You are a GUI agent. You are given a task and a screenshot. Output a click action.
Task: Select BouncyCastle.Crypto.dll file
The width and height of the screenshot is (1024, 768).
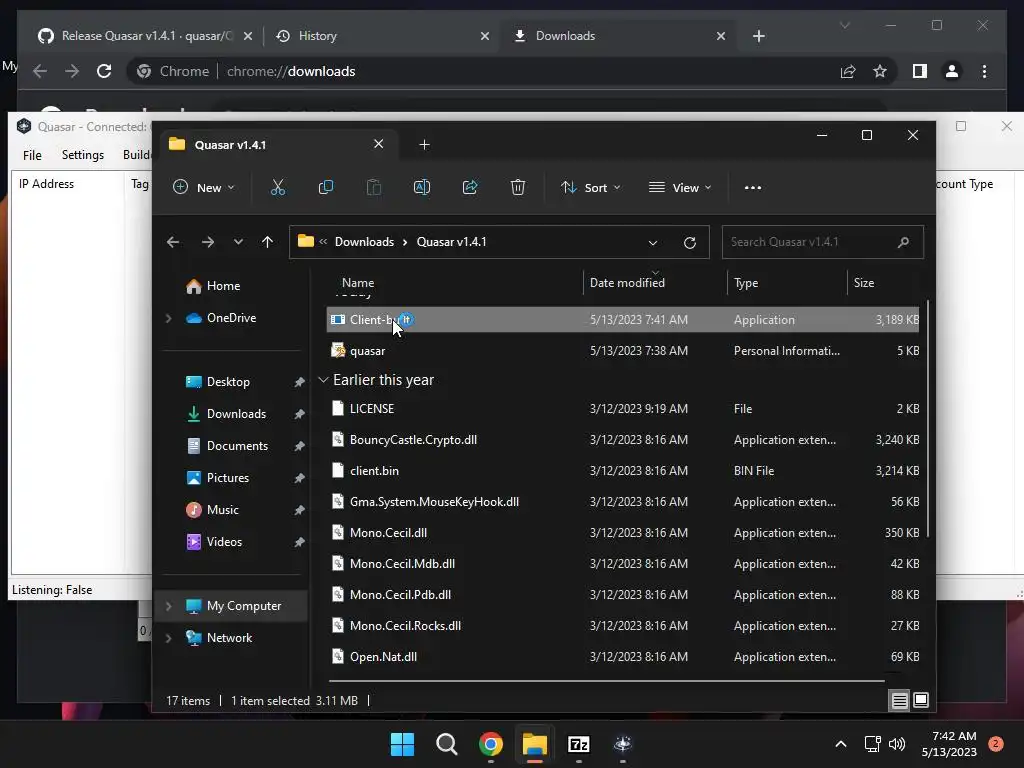622,440
